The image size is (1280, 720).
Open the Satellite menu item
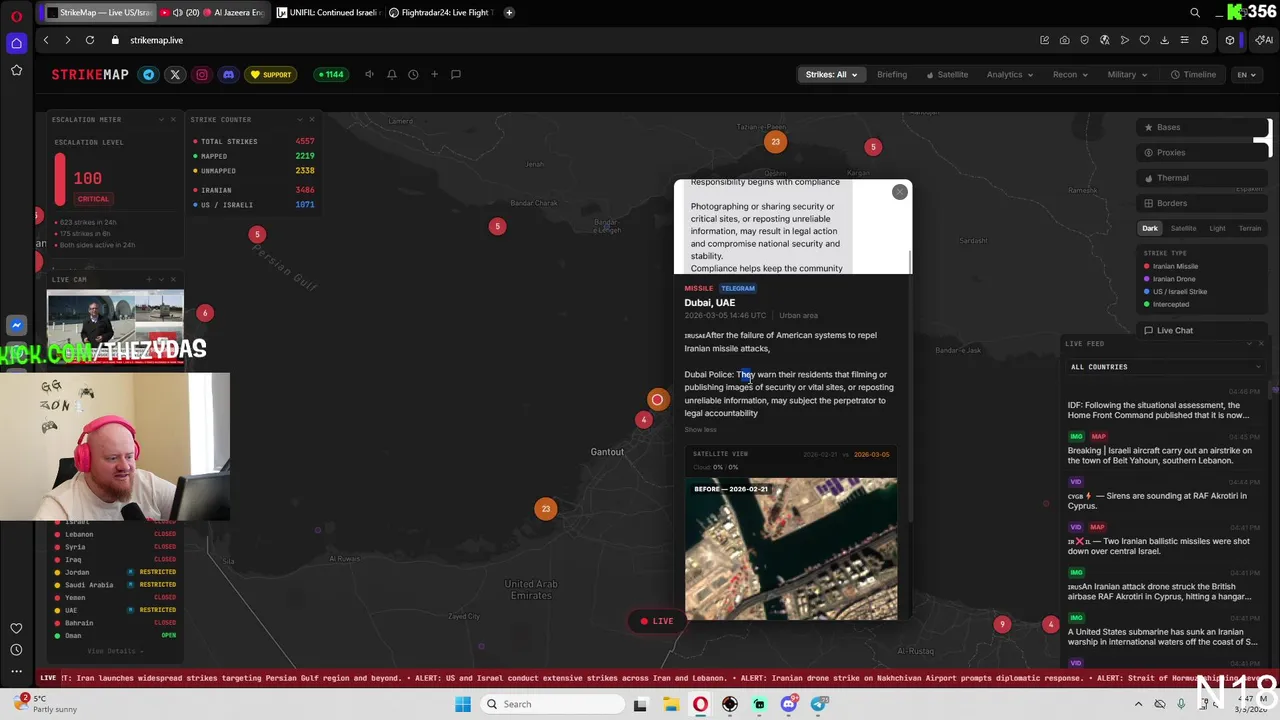point(947,74)
